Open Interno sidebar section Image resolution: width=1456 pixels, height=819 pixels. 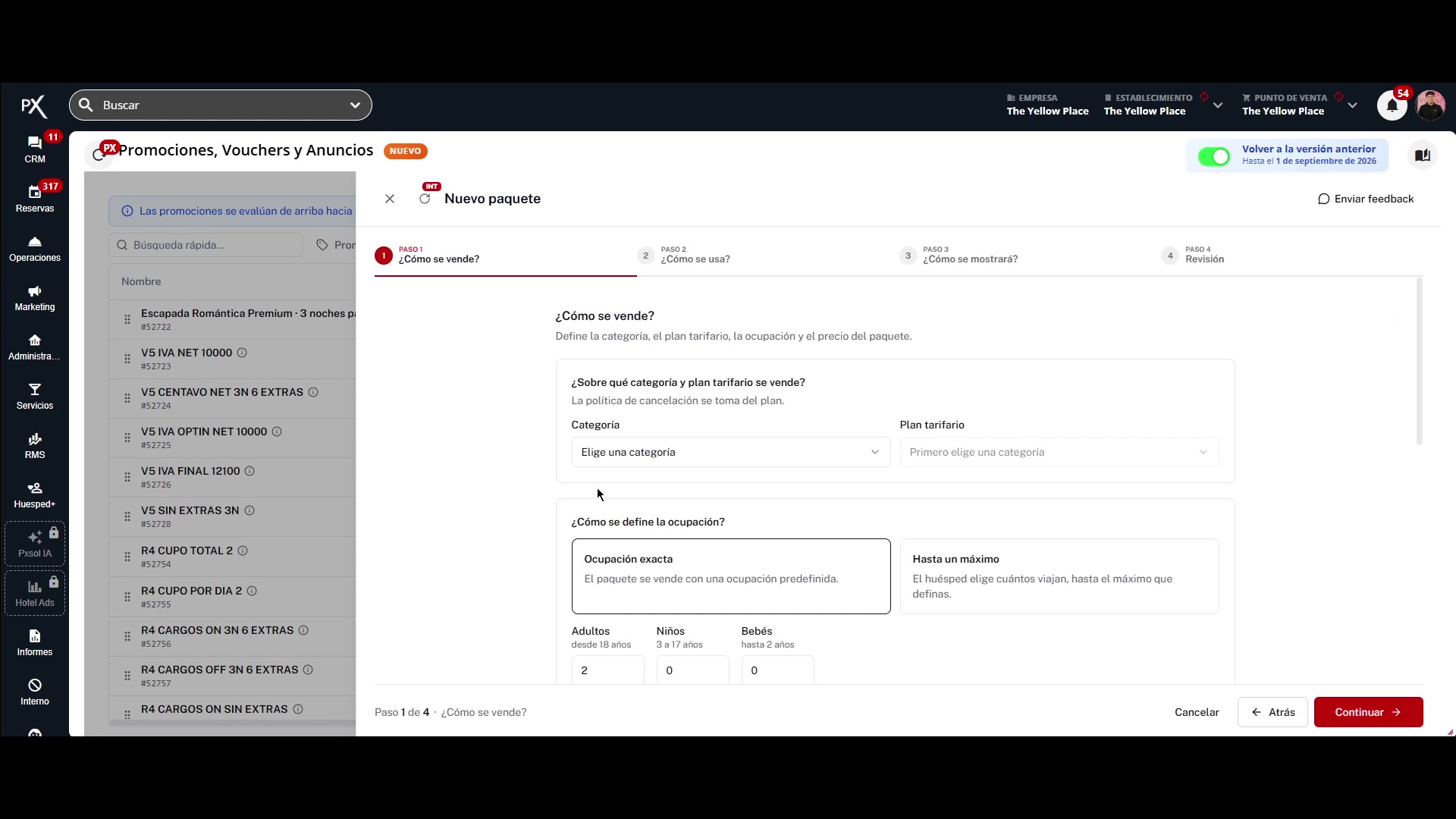35,692
